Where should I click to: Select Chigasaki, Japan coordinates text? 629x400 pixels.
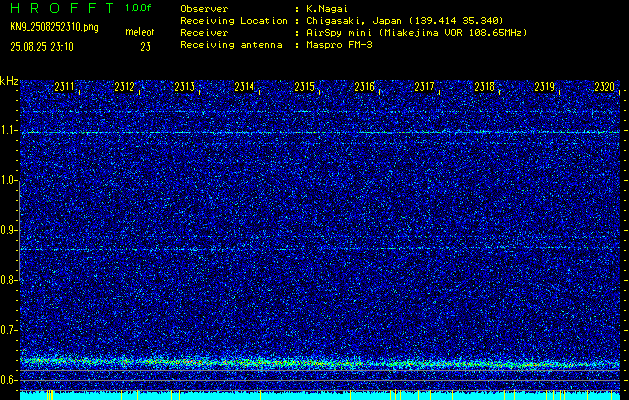coord(405,21)
